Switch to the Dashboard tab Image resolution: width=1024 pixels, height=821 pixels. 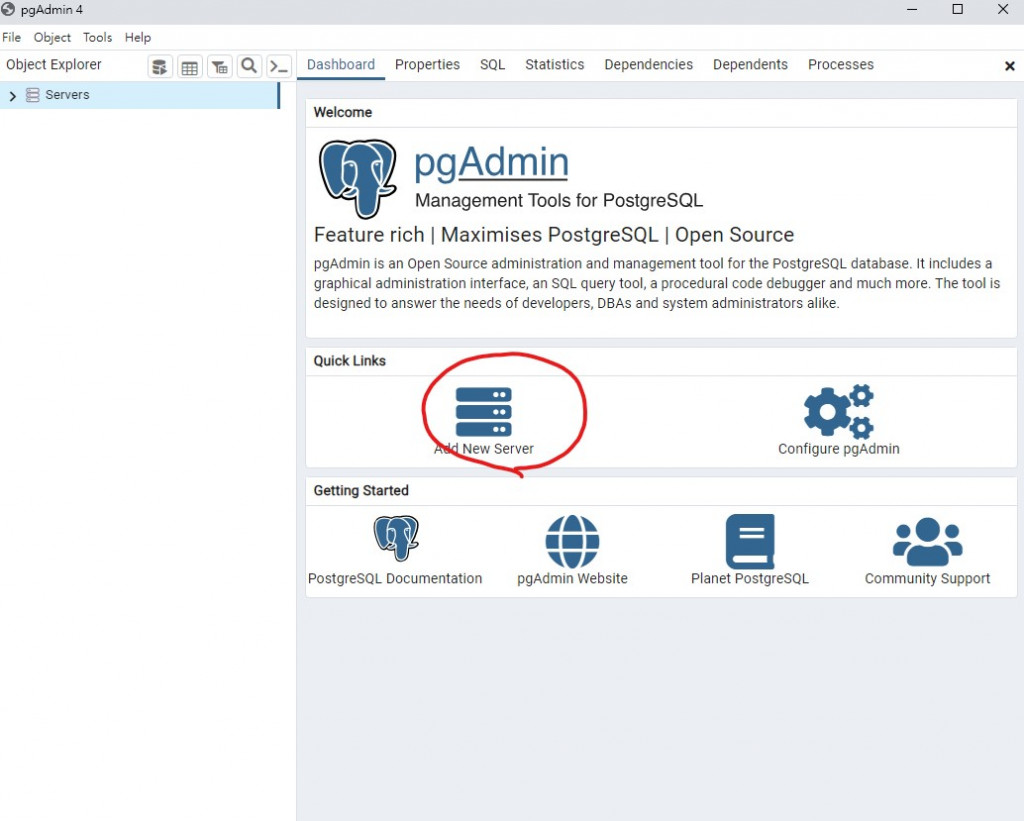(341, 65)
